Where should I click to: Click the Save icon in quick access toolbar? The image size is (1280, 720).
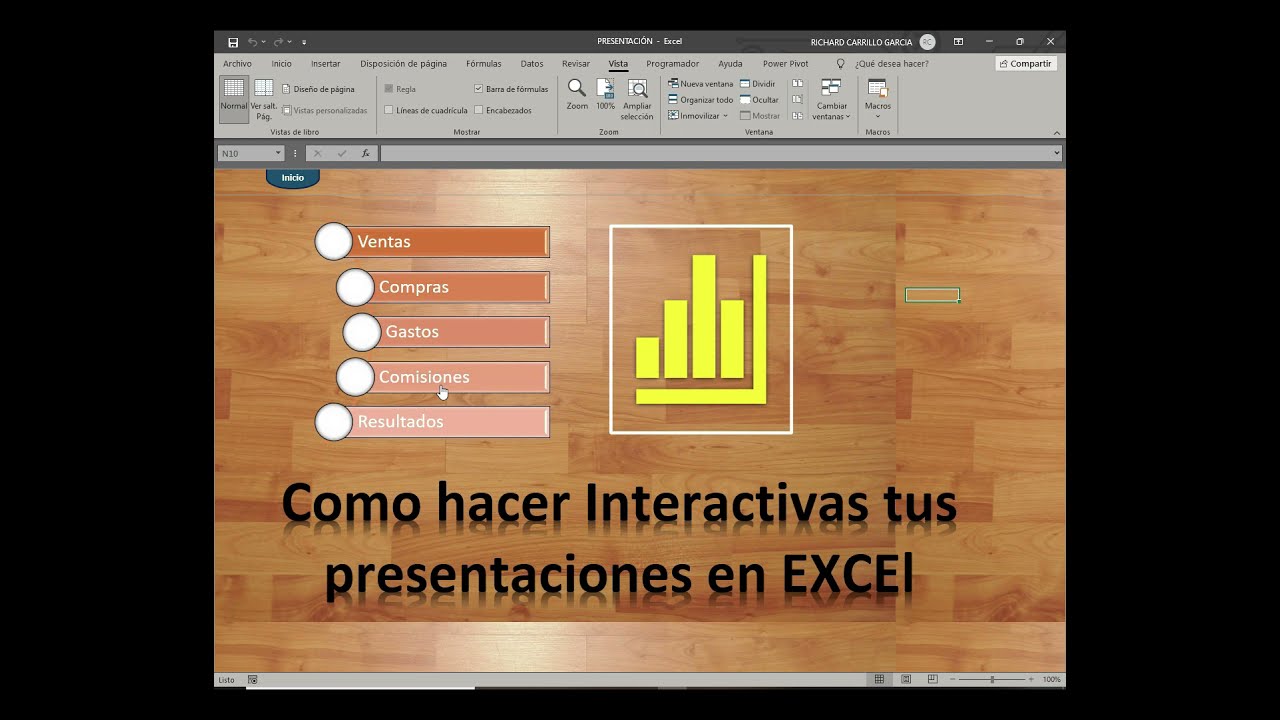coord(233,42)
